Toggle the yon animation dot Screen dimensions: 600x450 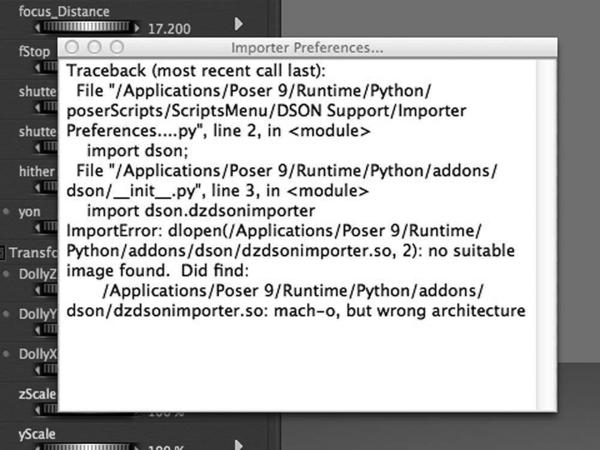[6, 211]
